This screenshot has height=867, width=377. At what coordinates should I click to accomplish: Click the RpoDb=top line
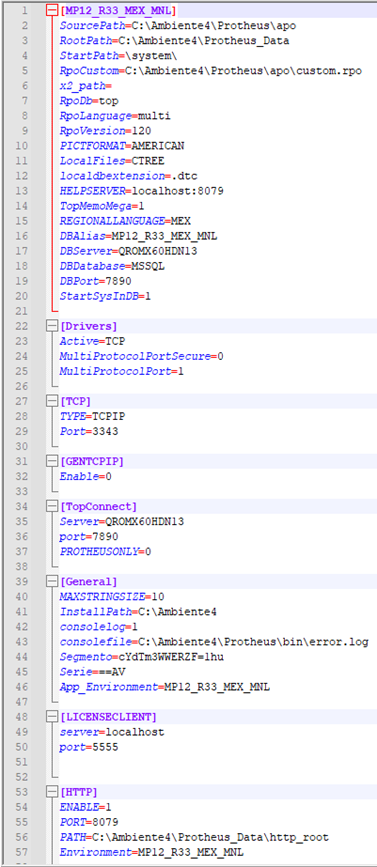coord(89,101)
